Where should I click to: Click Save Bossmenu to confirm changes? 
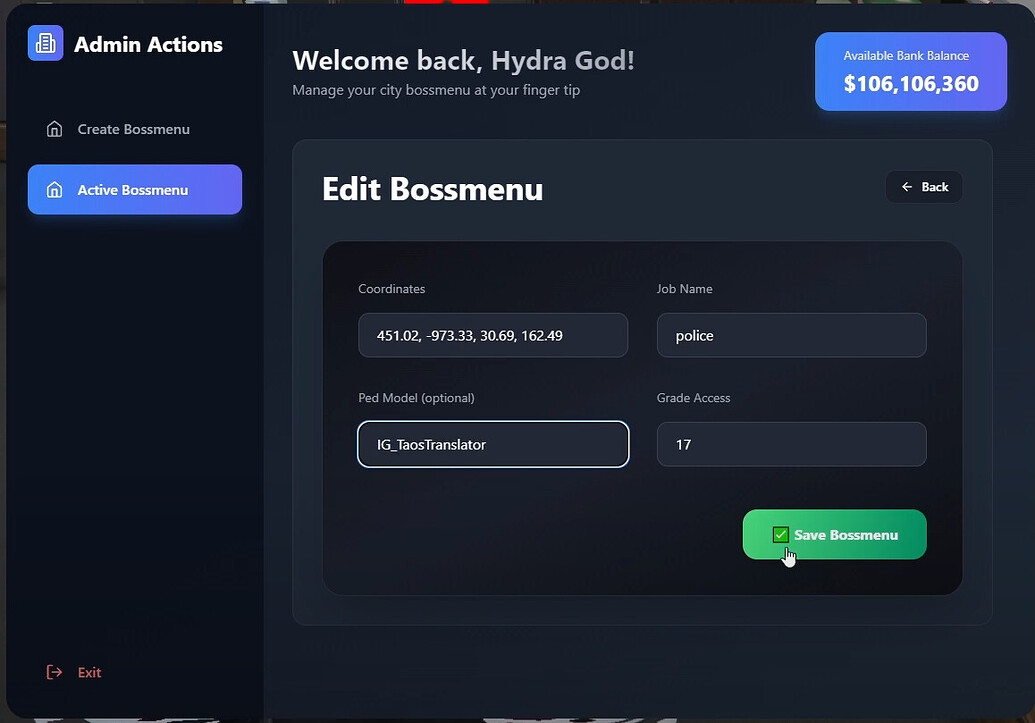(x=834, y=534)
